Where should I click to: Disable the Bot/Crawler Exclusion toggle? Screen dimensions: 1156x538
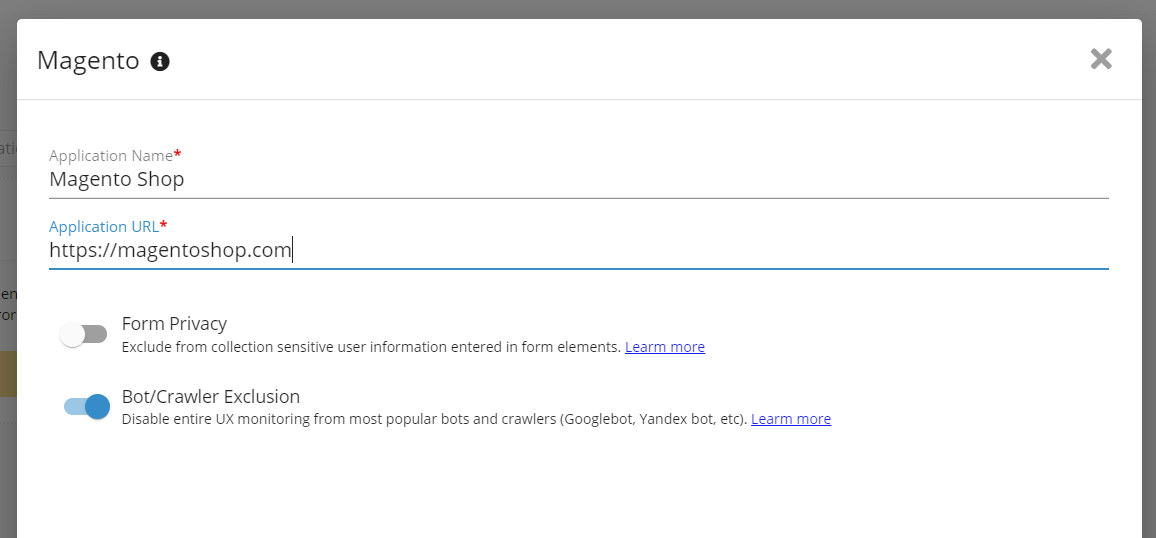coord(86,406)
